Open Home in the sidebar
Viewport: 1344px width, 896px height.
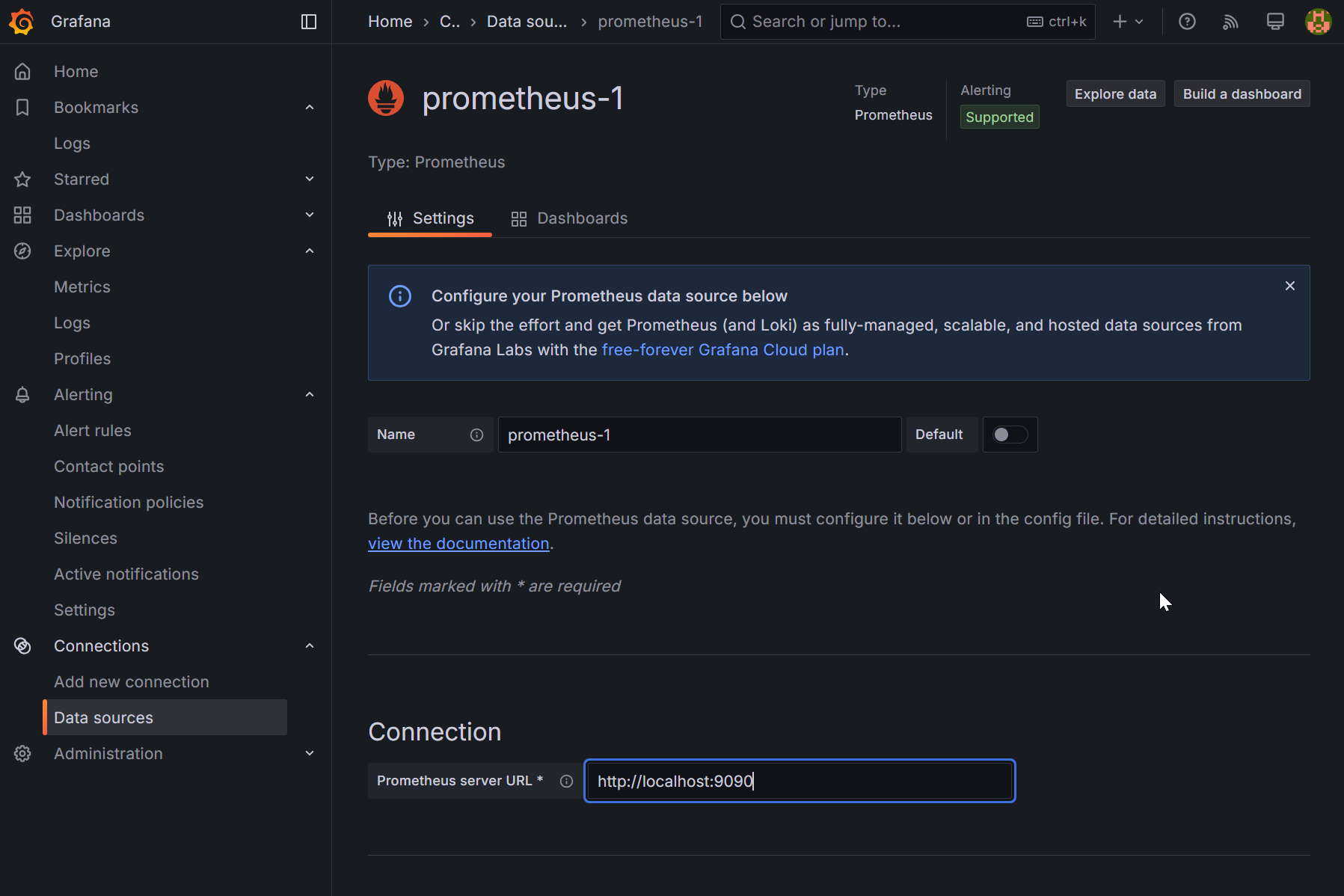point(76,72)
